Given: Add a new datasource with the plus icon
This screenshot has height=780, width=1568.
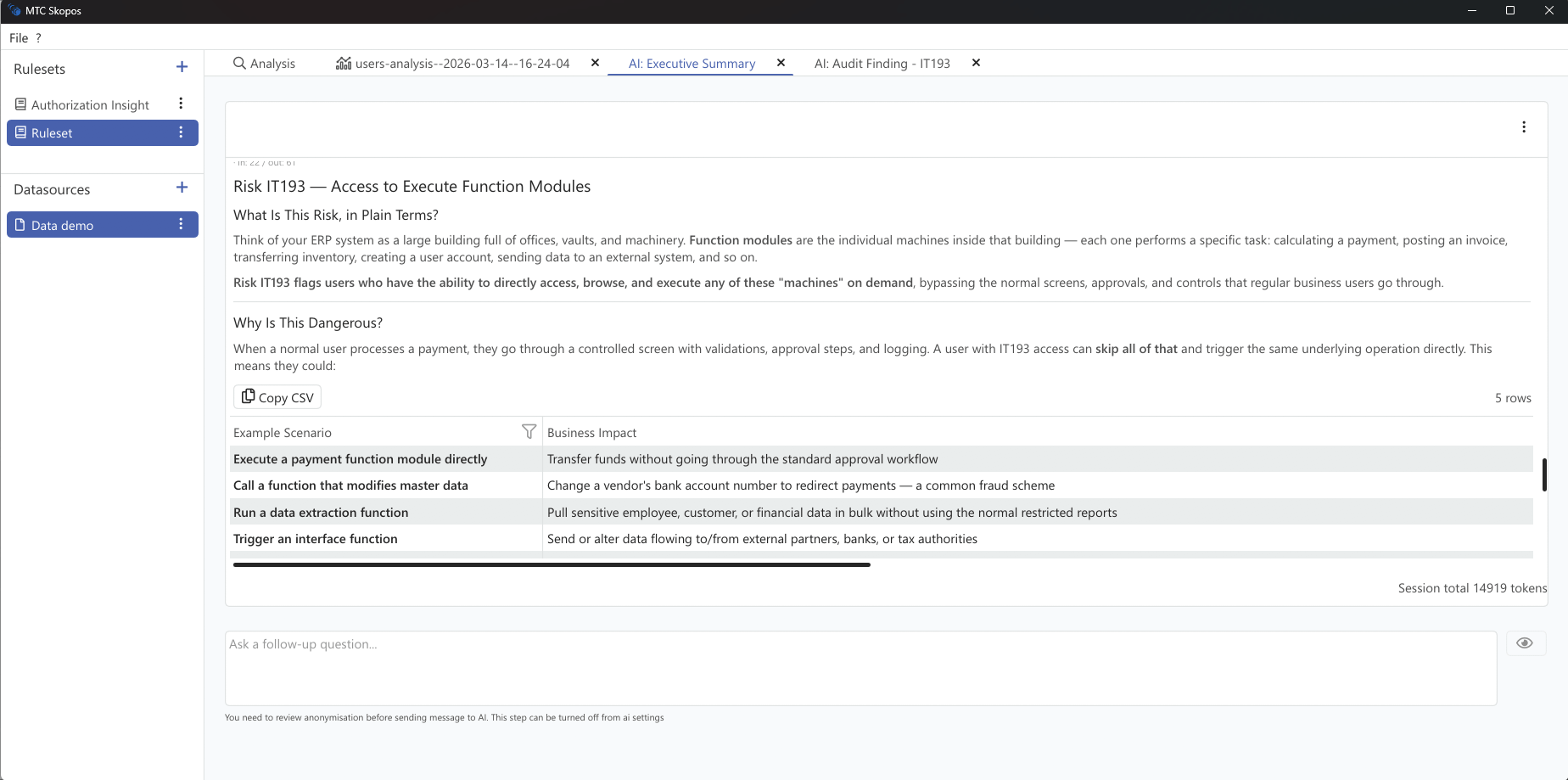Looking at the screenshot, I should pyautogui.click(x=182, y=188).
